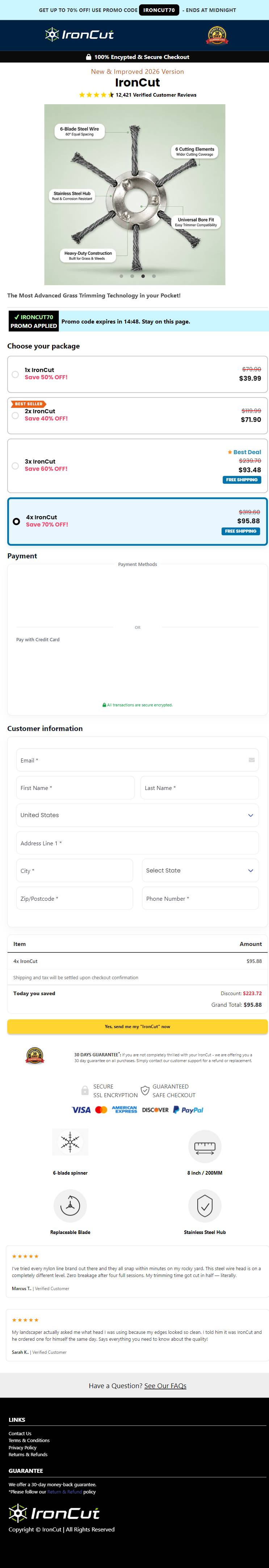Screen dimensions: 269x1568
Task: Click FREE SHIPPING badge on 4x IronCut
Action: click(x=240, y=531)
